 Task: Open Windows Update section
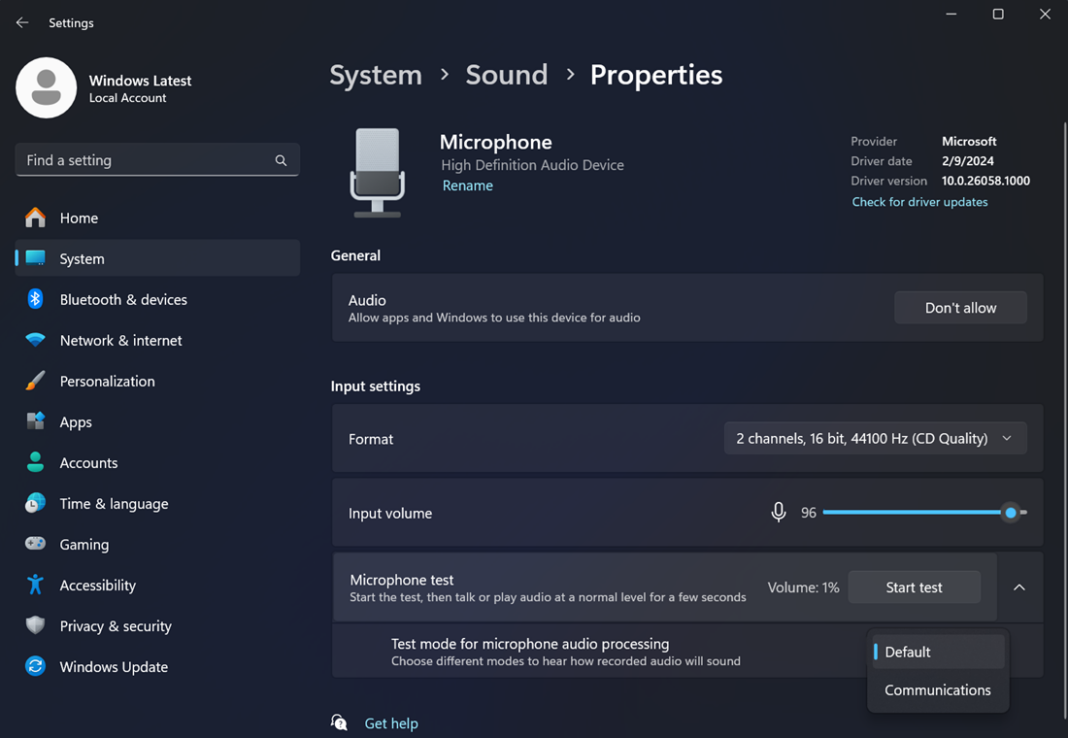pyautogui.click(x=113, y=666)
